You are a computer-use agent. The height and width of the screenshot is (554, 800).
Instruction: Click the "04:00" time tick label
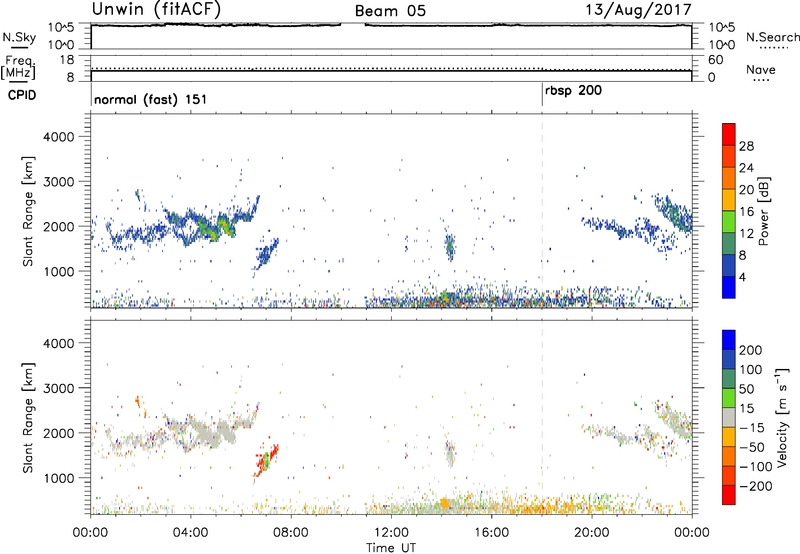tap(190, 533)
